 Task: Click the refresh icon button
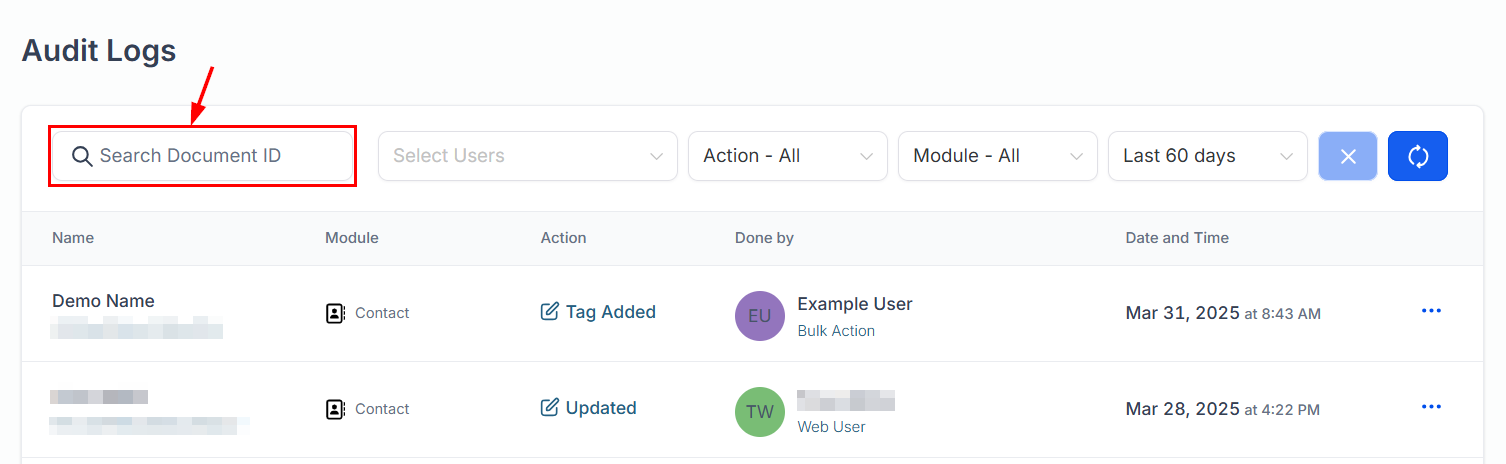[1417, 156]
